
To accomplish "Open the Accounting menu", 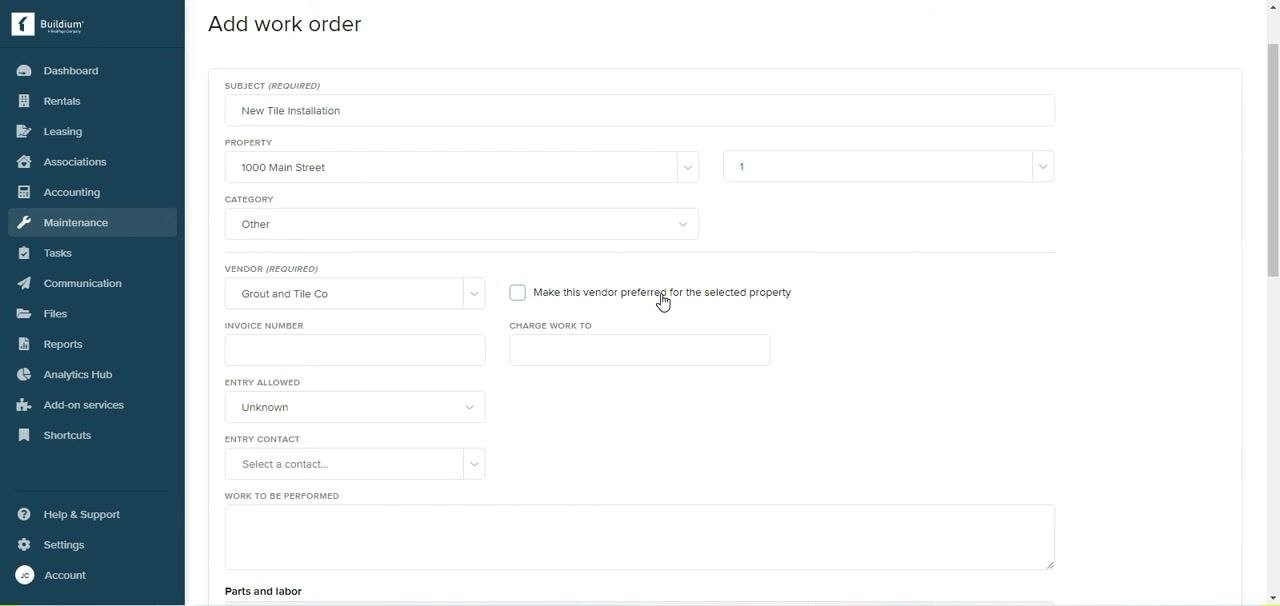I will coord(92,192).
